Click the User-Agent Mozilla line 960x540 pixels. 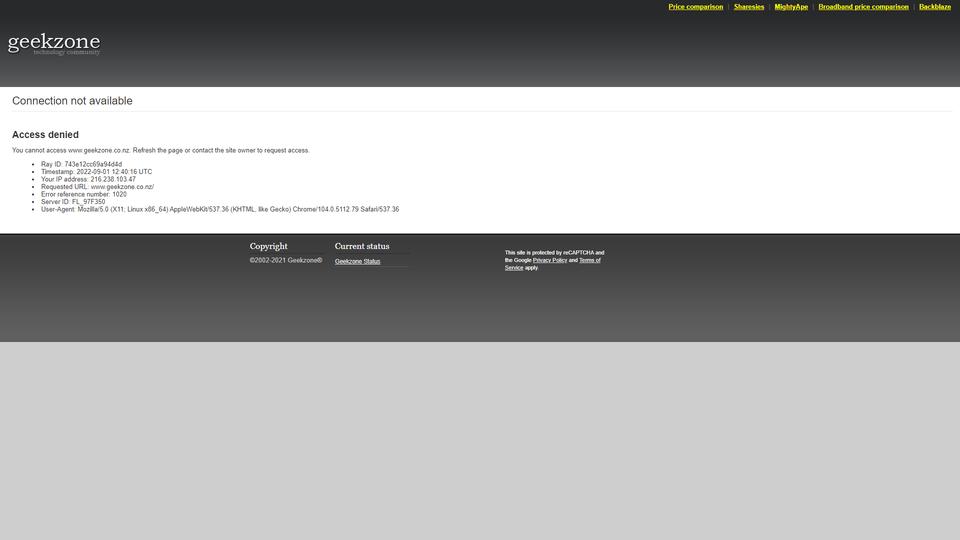tap(220, 209)
